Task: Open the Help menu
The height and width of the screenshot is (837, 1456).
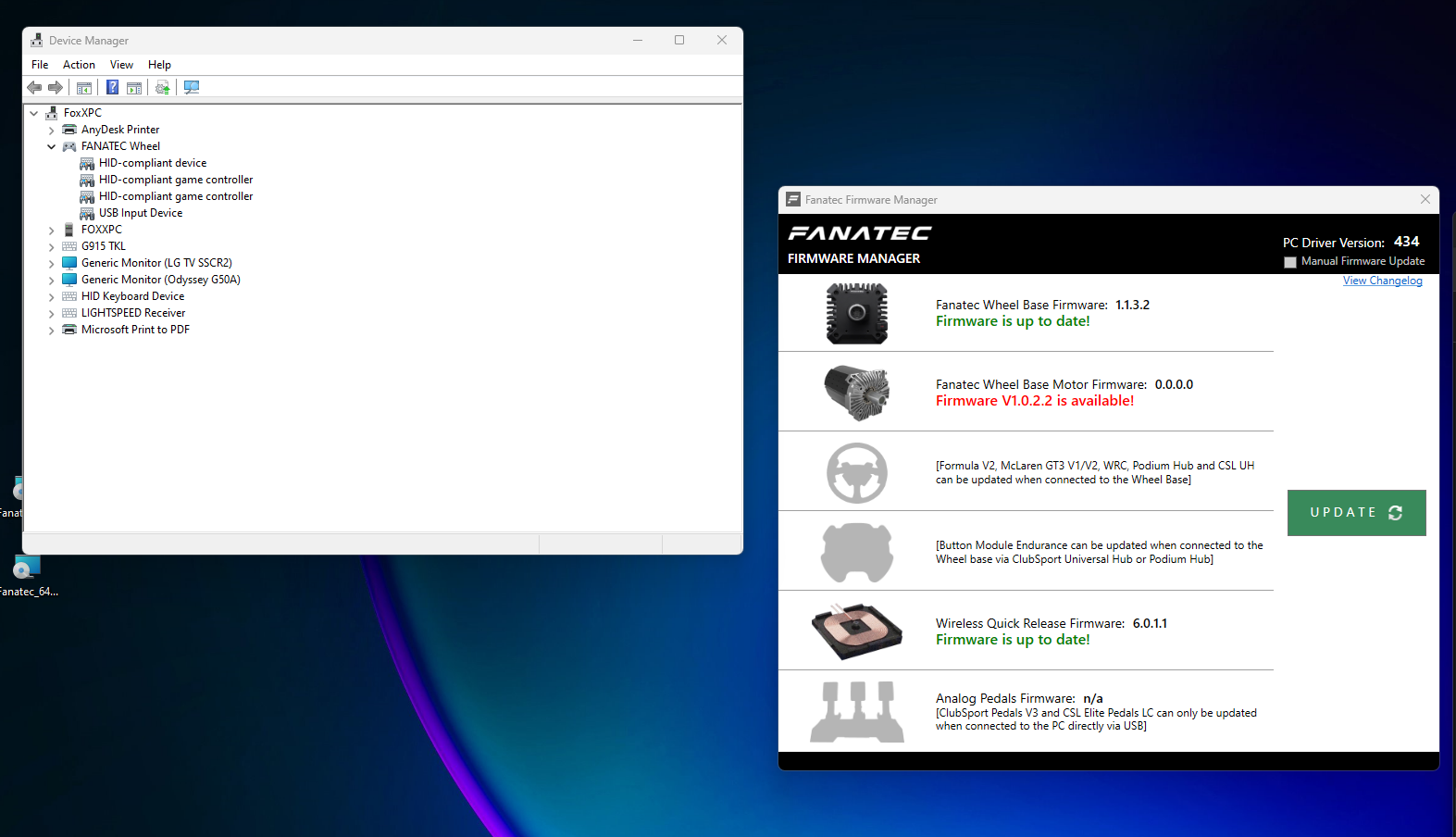Action: point(159,65)
